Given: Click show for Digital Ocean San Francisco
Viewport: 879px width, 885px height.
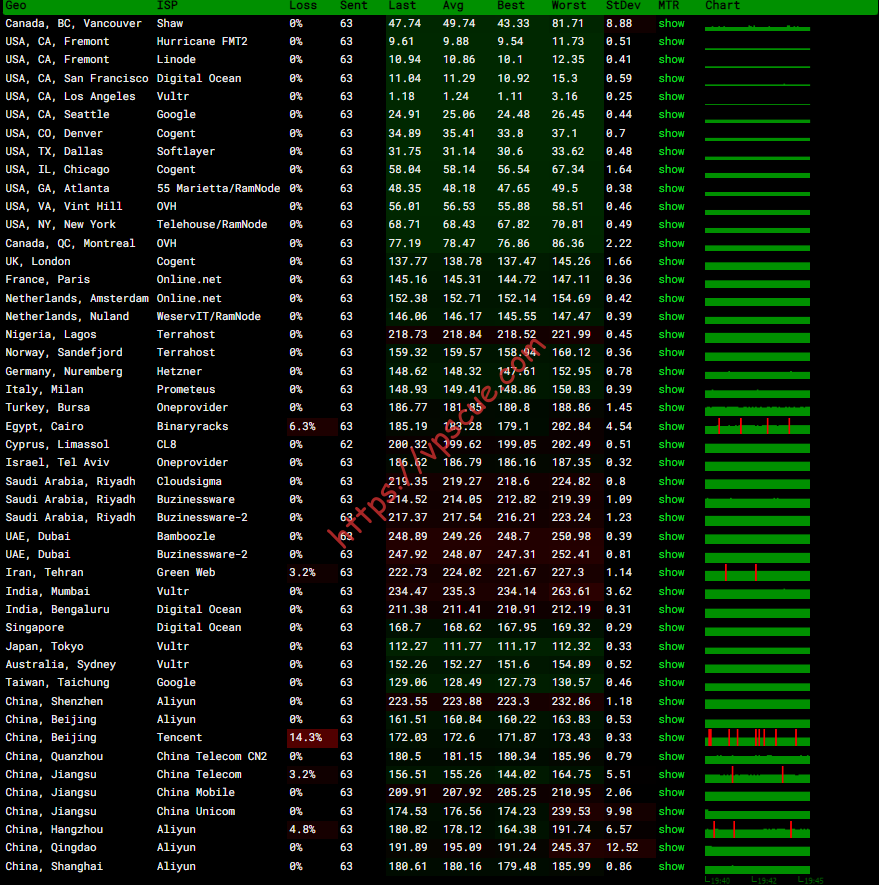Looking at the screenshot, I should coord(671,78).
